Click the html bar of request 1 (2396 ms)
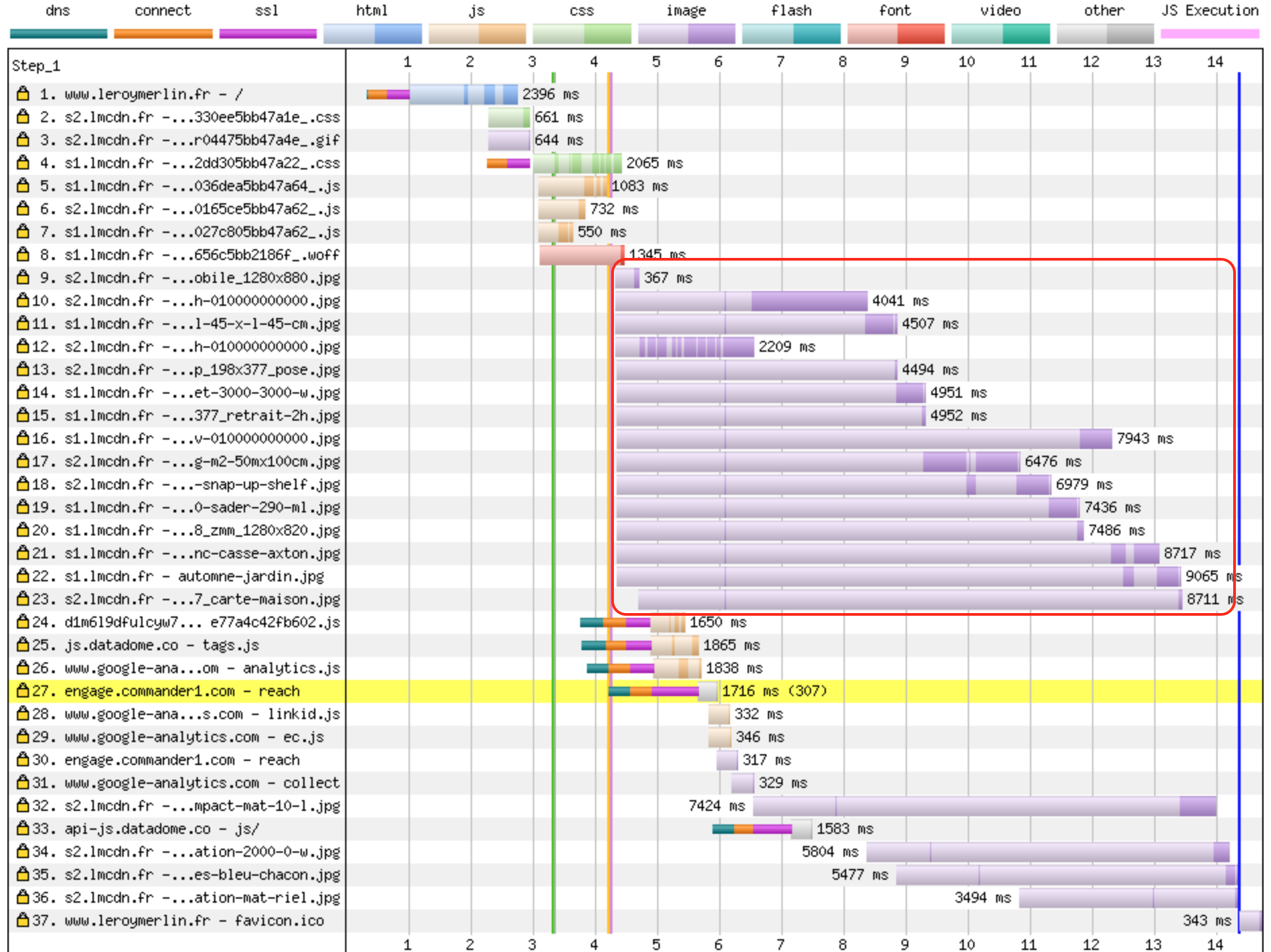Image resolution: width=1271 pixels, height=952 pixels. pos(463,94)
